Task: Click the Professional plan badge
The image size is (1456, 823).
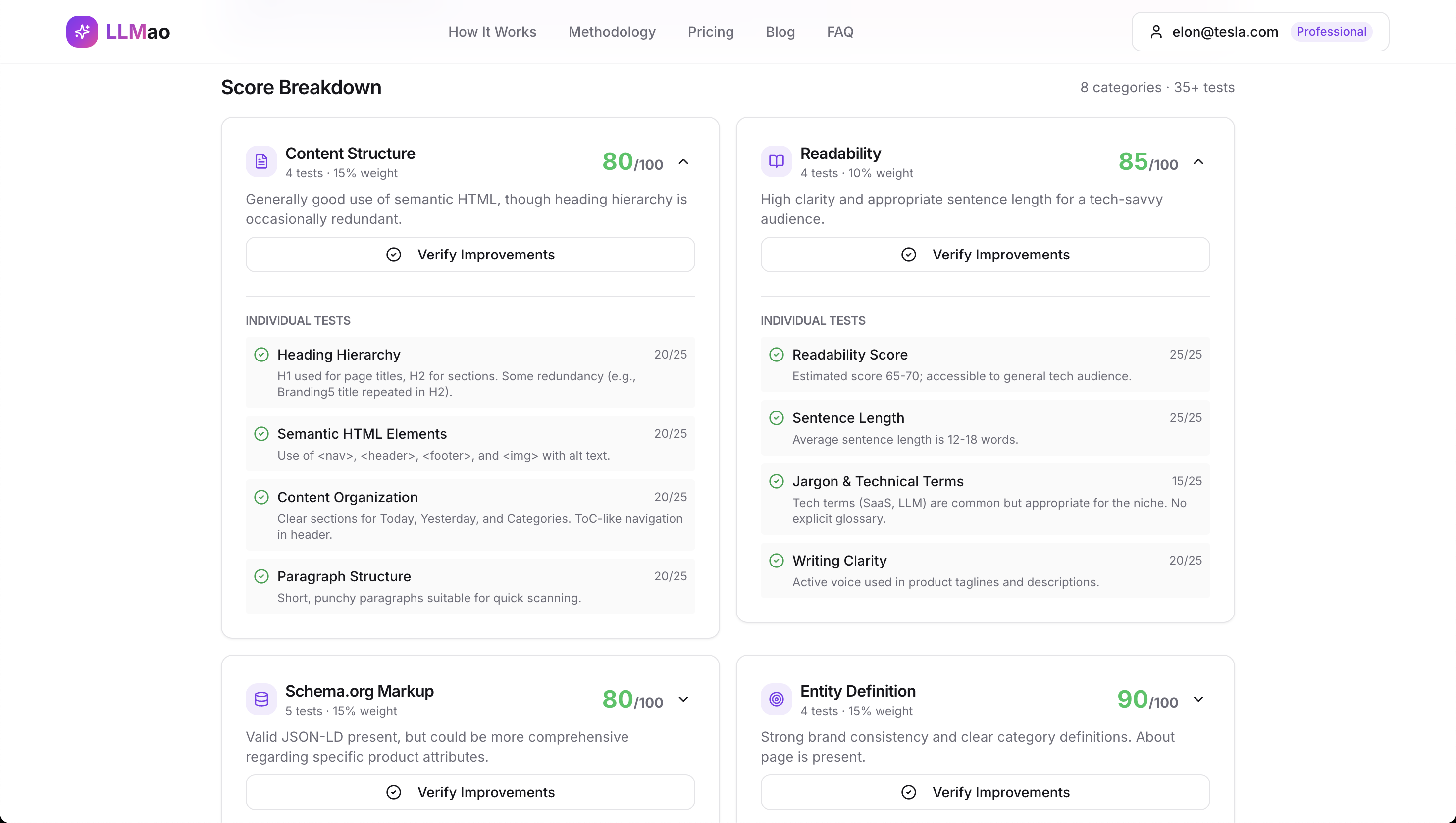Action: (x=1331, y=32)
